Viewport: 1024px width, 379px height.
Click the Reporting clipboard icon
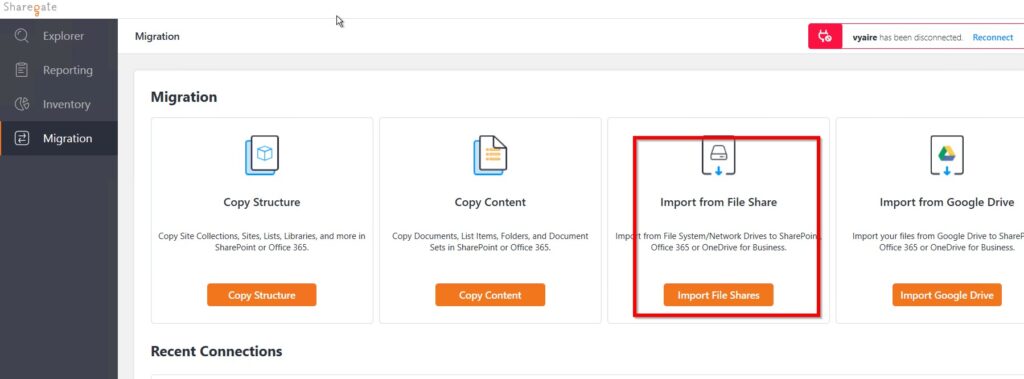pos(22,70)
